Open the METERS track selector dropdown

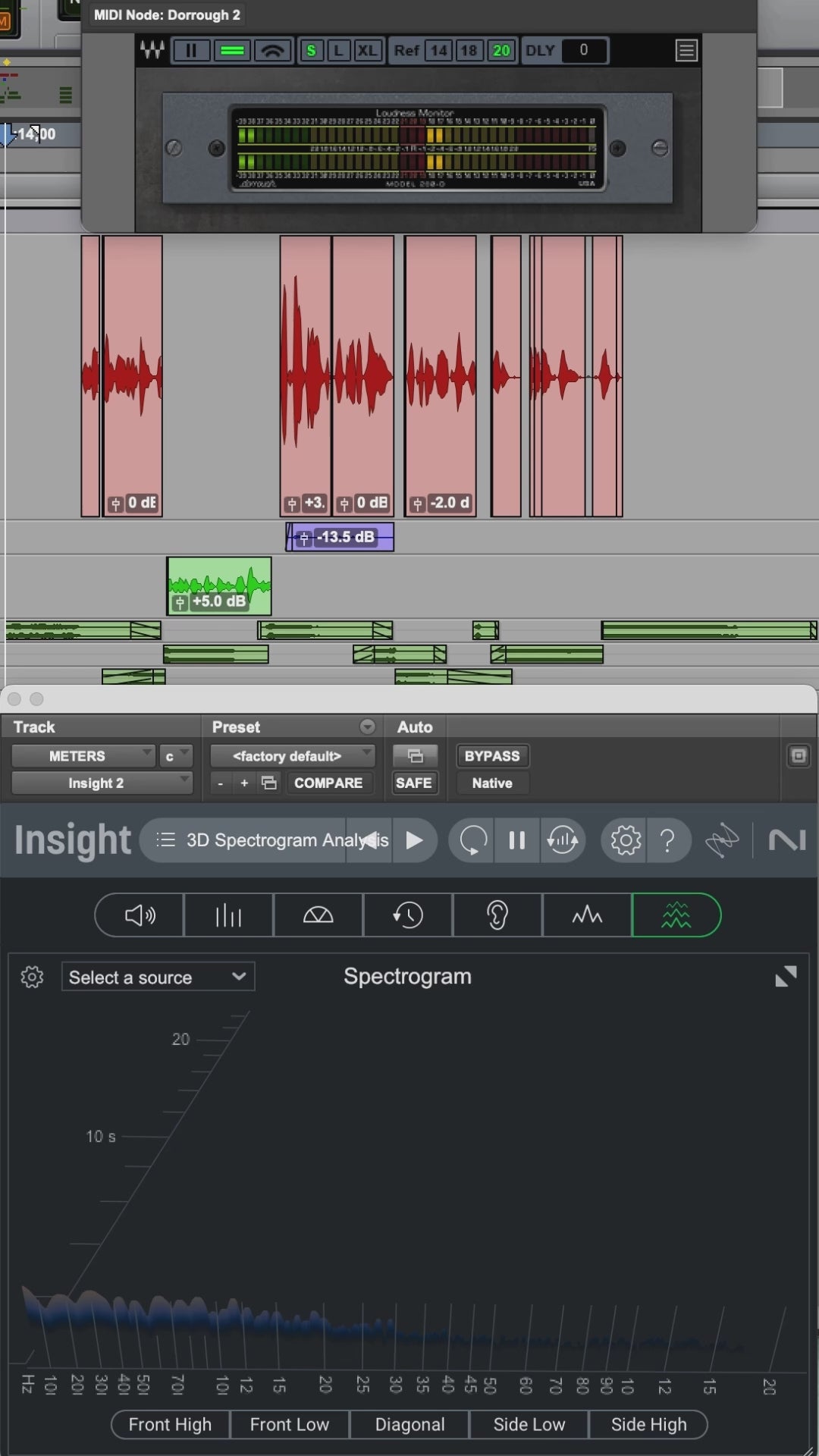(x=83, y=756)
